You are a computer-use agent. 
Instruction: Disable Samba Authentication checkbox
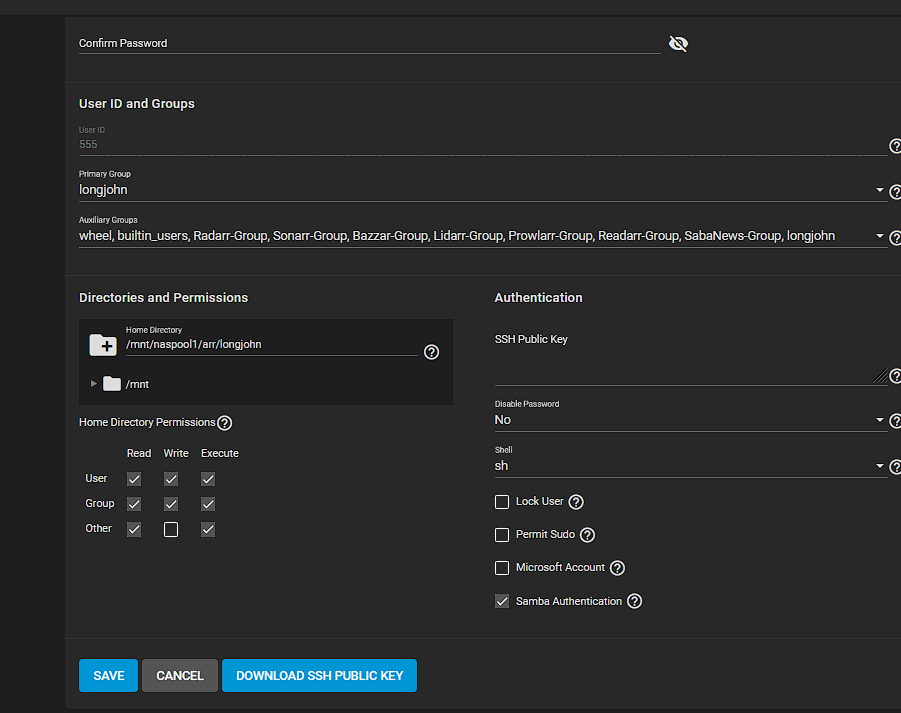(x=502, y=602)
